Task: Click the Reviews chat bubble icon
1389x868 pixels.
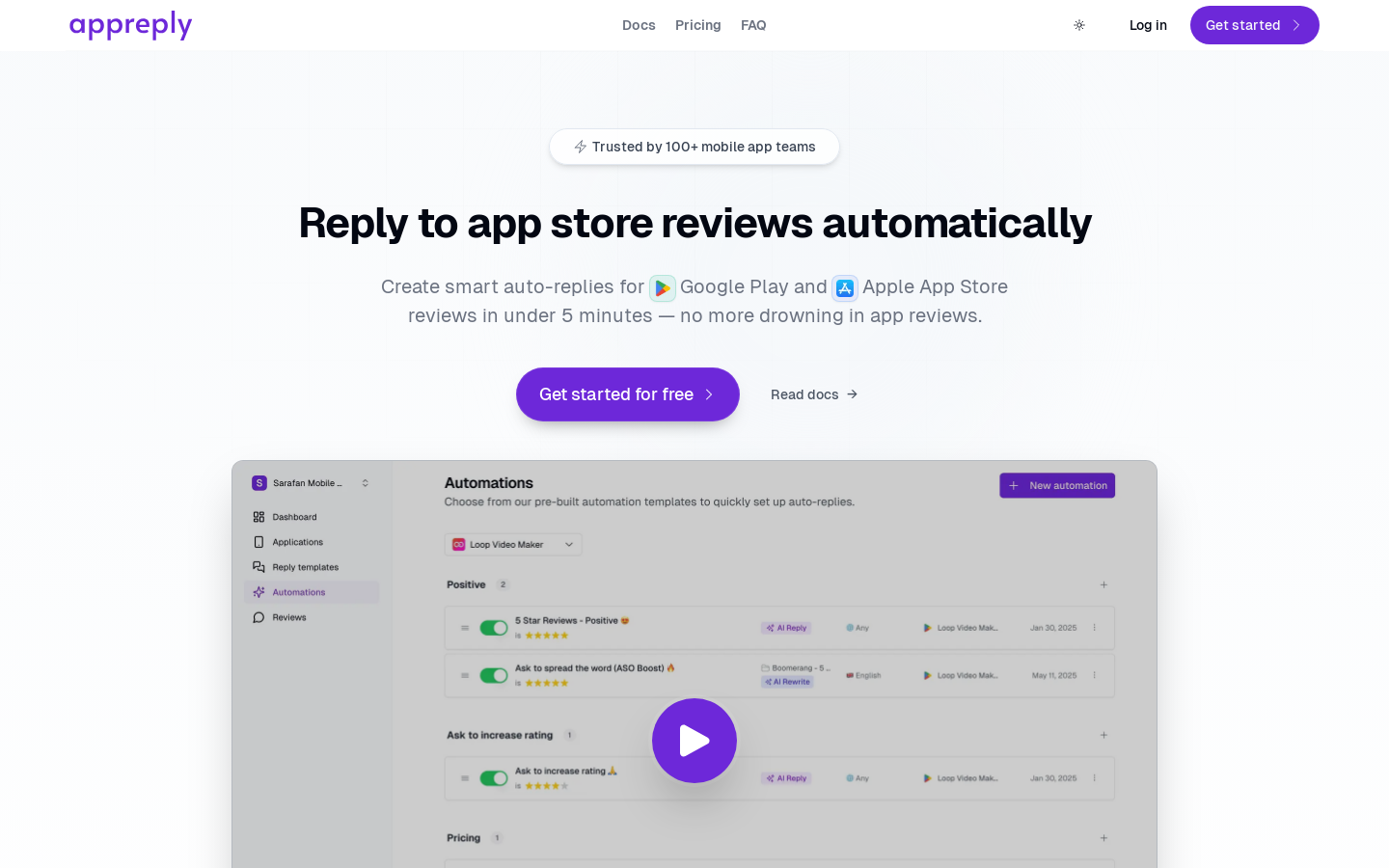Action: point(259,617)
